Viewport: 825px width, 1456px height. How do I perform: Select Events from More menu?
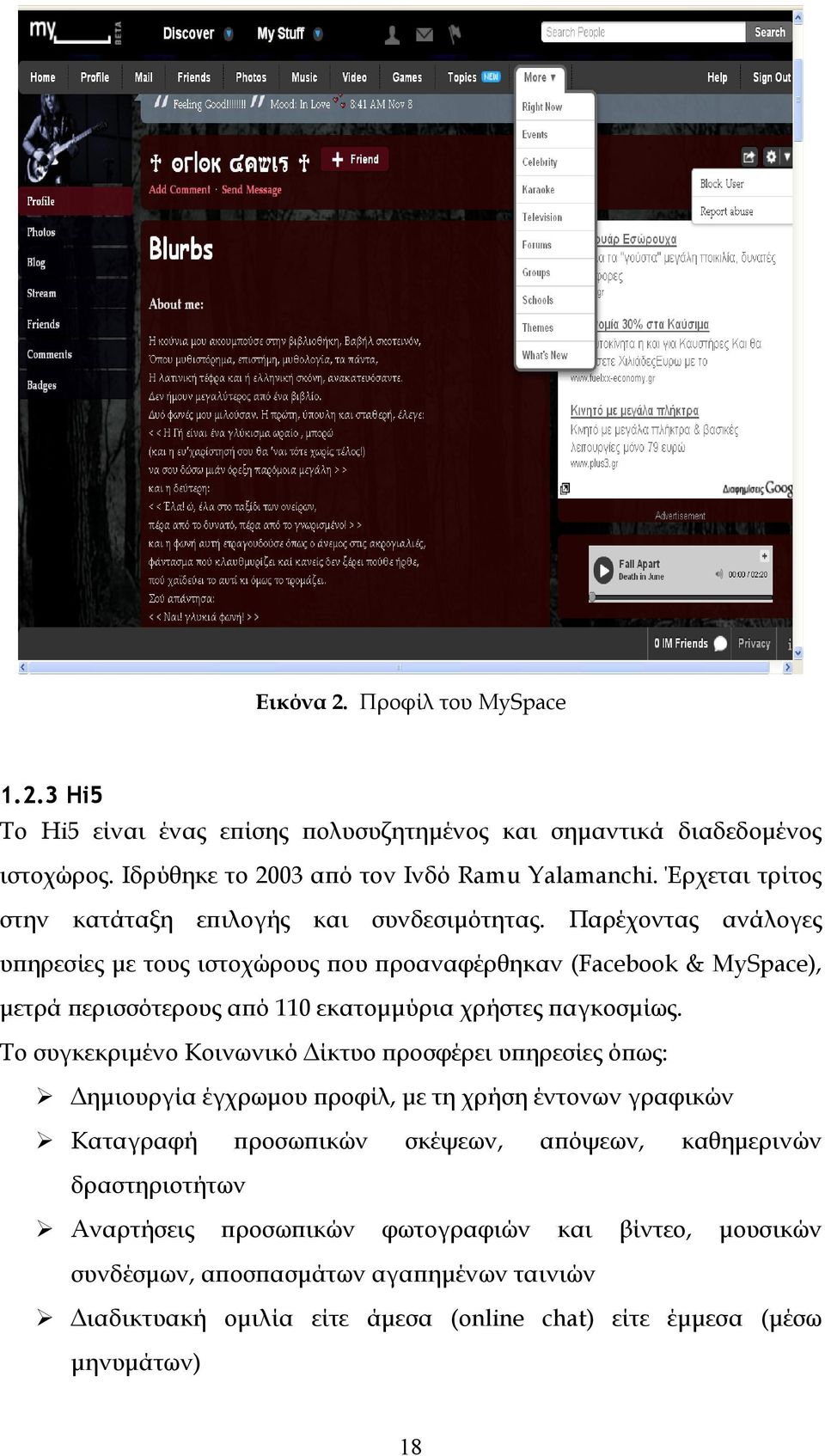[x=554, y=134]
